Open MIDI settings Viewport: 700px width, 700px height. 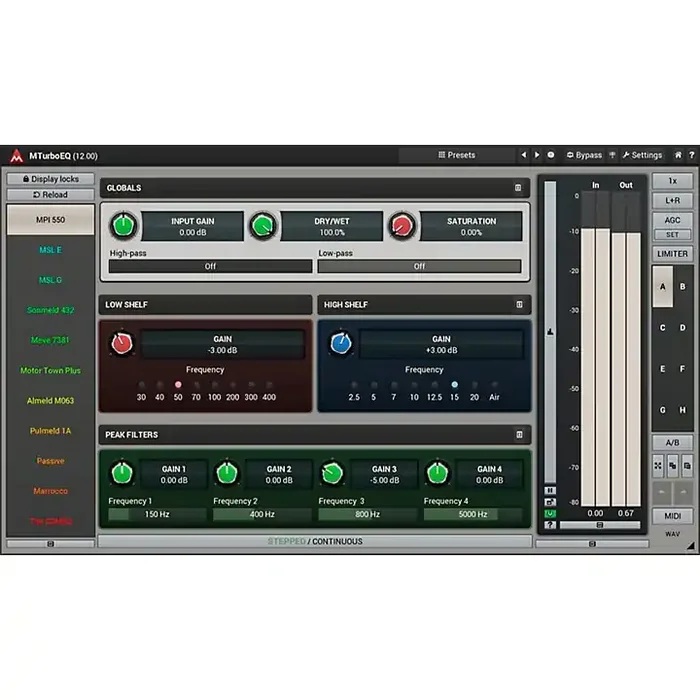click(672, 516)
